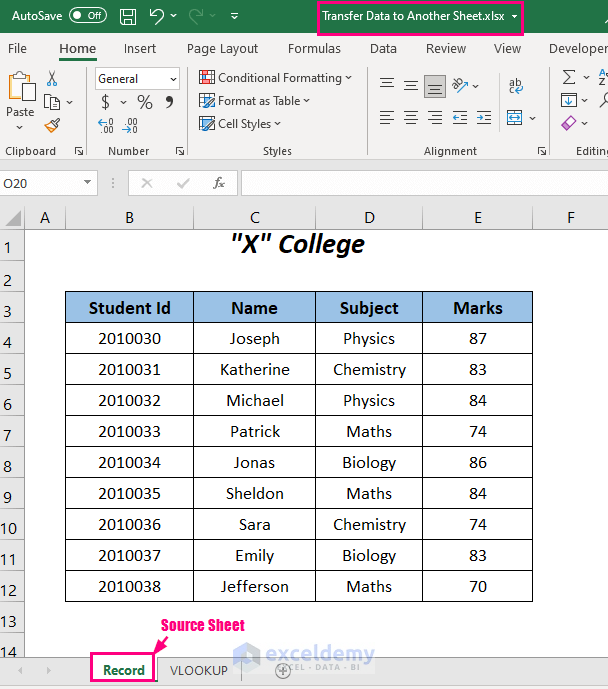This screenshot has width=608, height=689.
Task: Add a new sheet with plus button
Action: pos(283,670)
